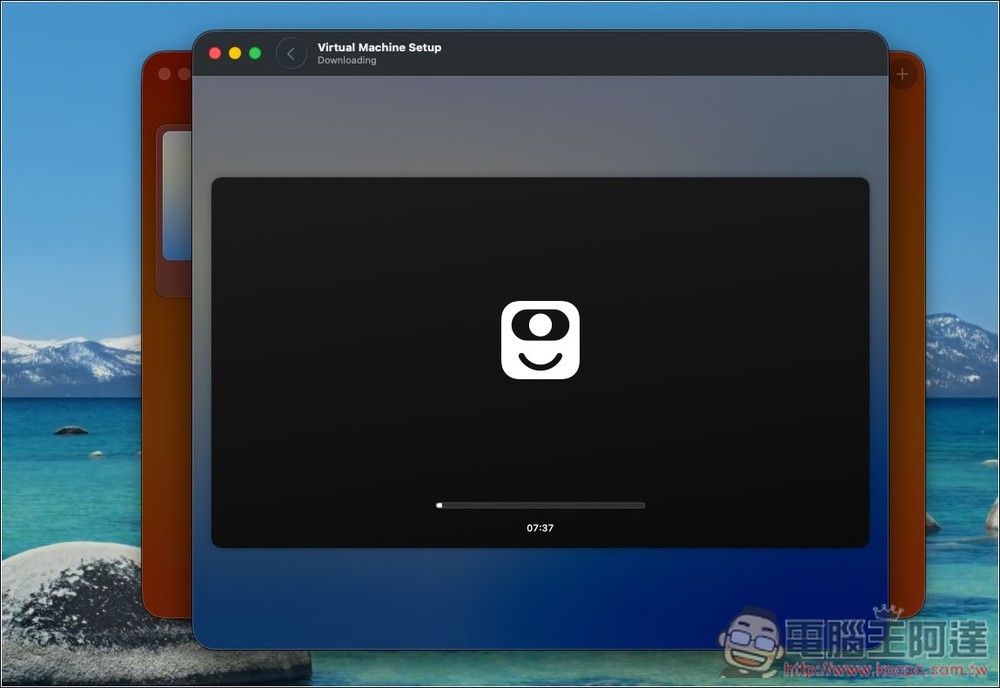Viewport: 1000px width, 688px height.
Task: Click the download progress bar
Action: pos(541,506)
